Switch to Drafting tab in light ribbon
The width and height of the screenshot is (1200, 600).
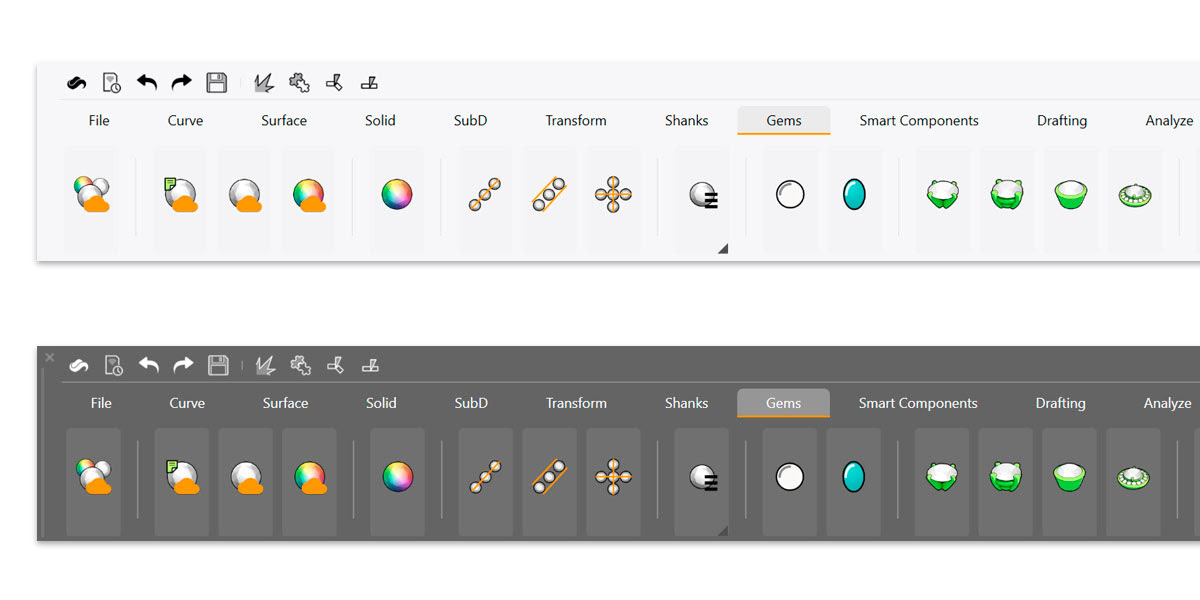[x=1062, y=120]
